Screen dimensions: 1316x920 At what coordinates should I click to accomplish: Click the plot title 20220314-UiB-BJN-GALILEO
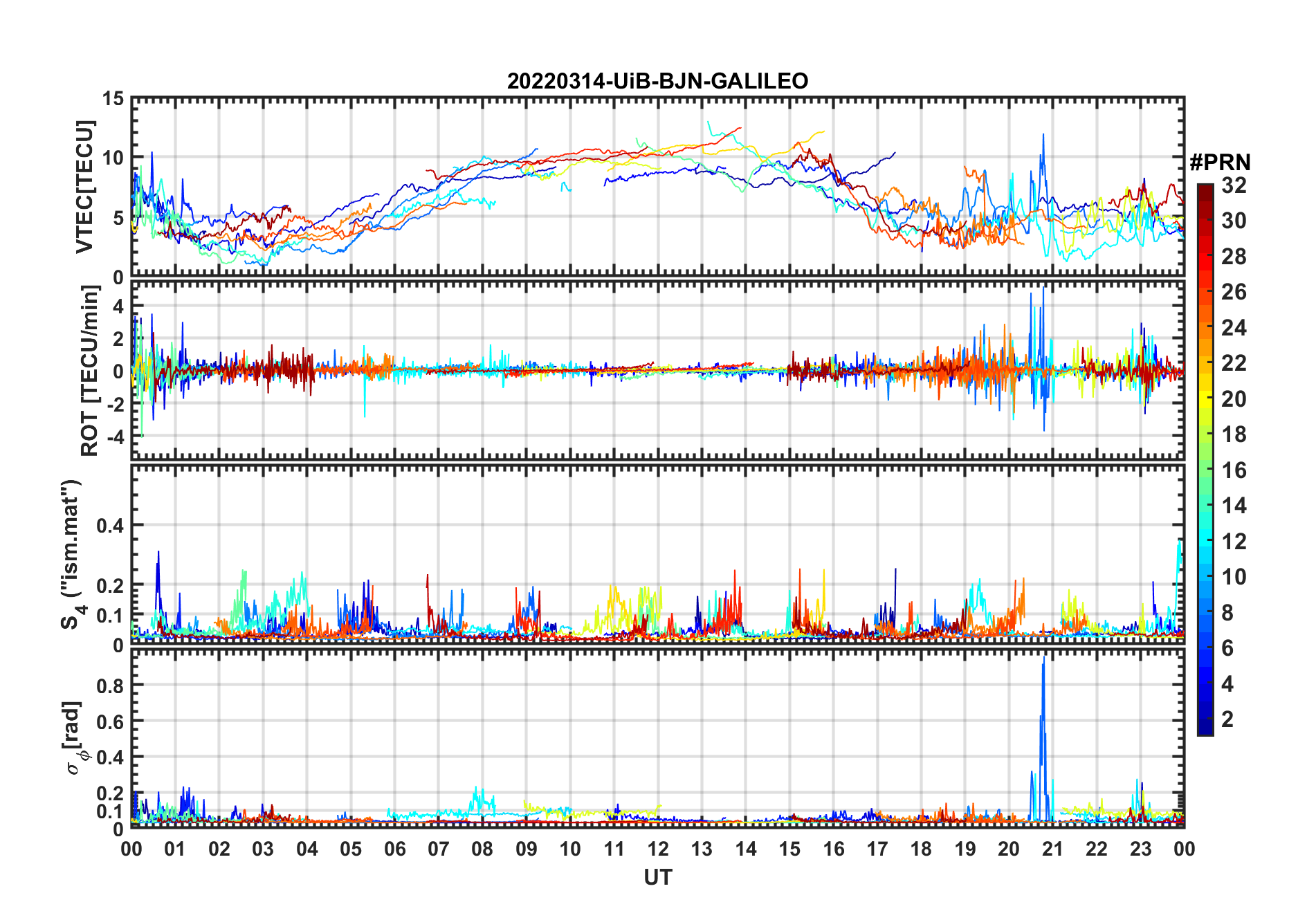[x=657, y=82]
